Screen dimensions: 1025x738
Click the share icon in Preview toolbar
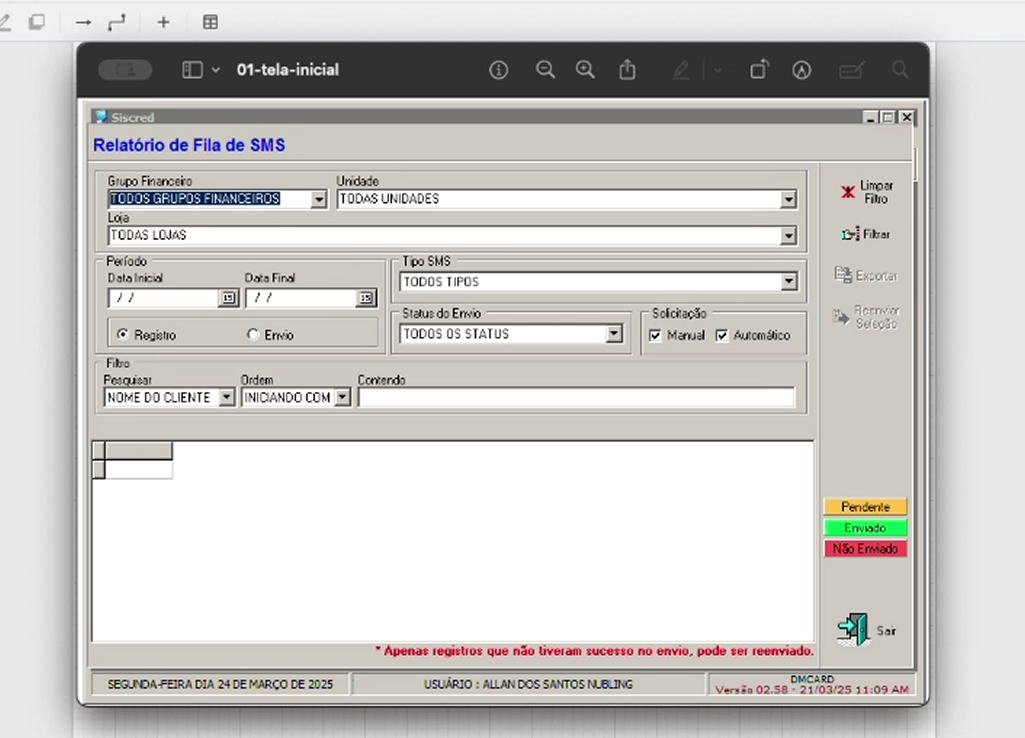pyautogui.click(x=627, y=70)
